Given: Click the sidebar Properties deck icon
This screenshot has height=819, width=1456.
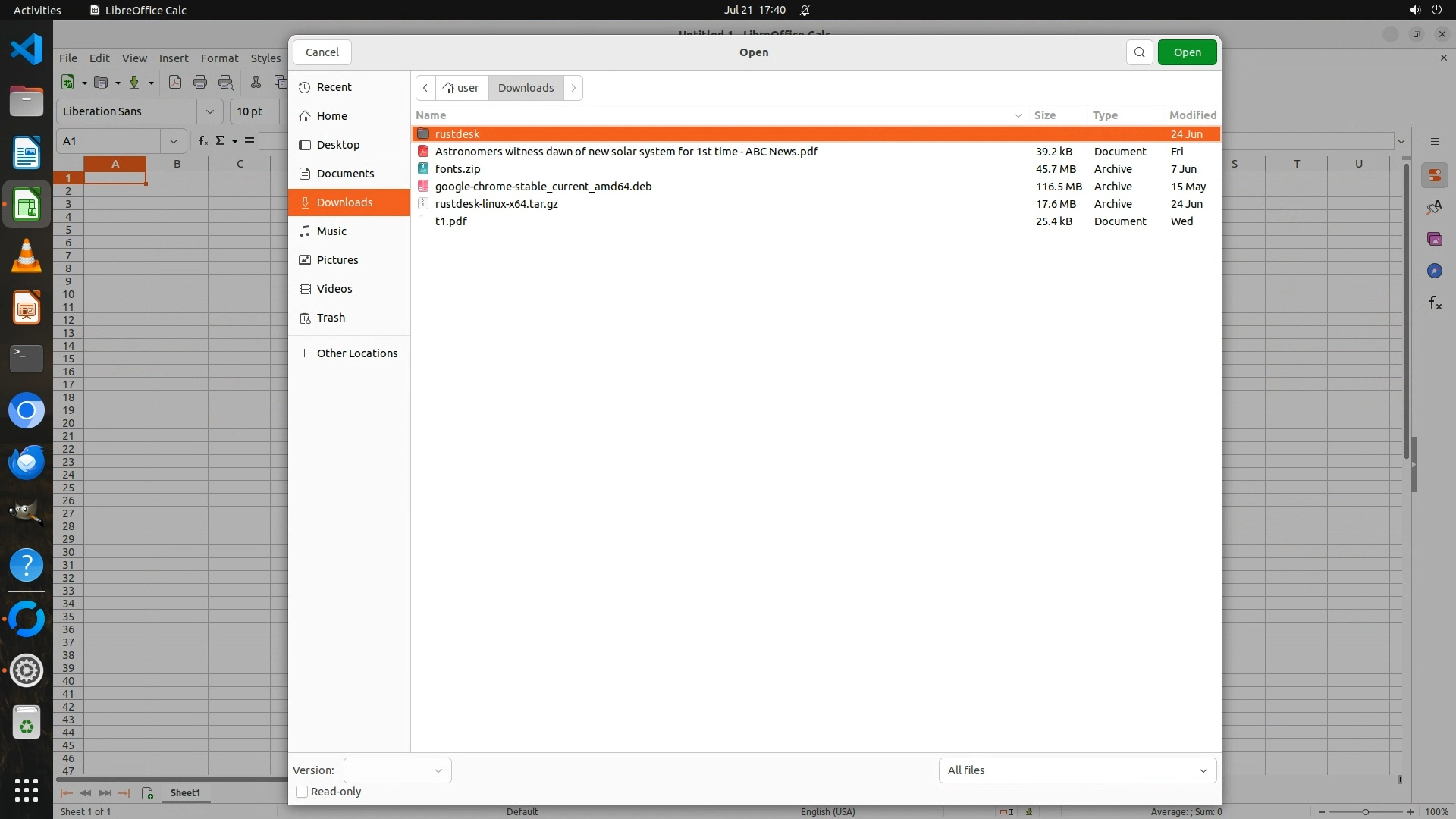Looking at the screenshot, I should 1434,175.
